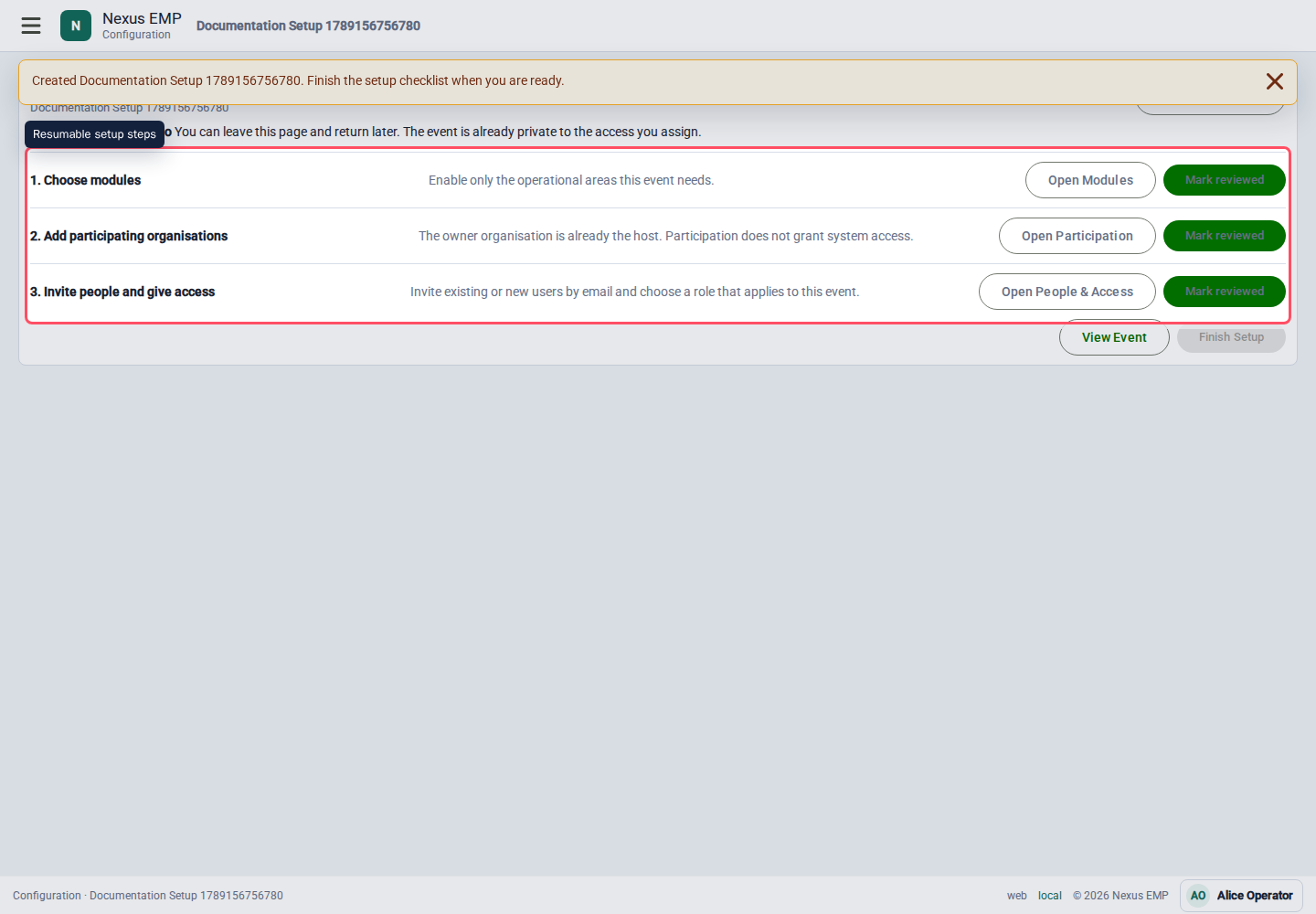
Task: Click 'web' label in footer
Action: [1017, 896]
